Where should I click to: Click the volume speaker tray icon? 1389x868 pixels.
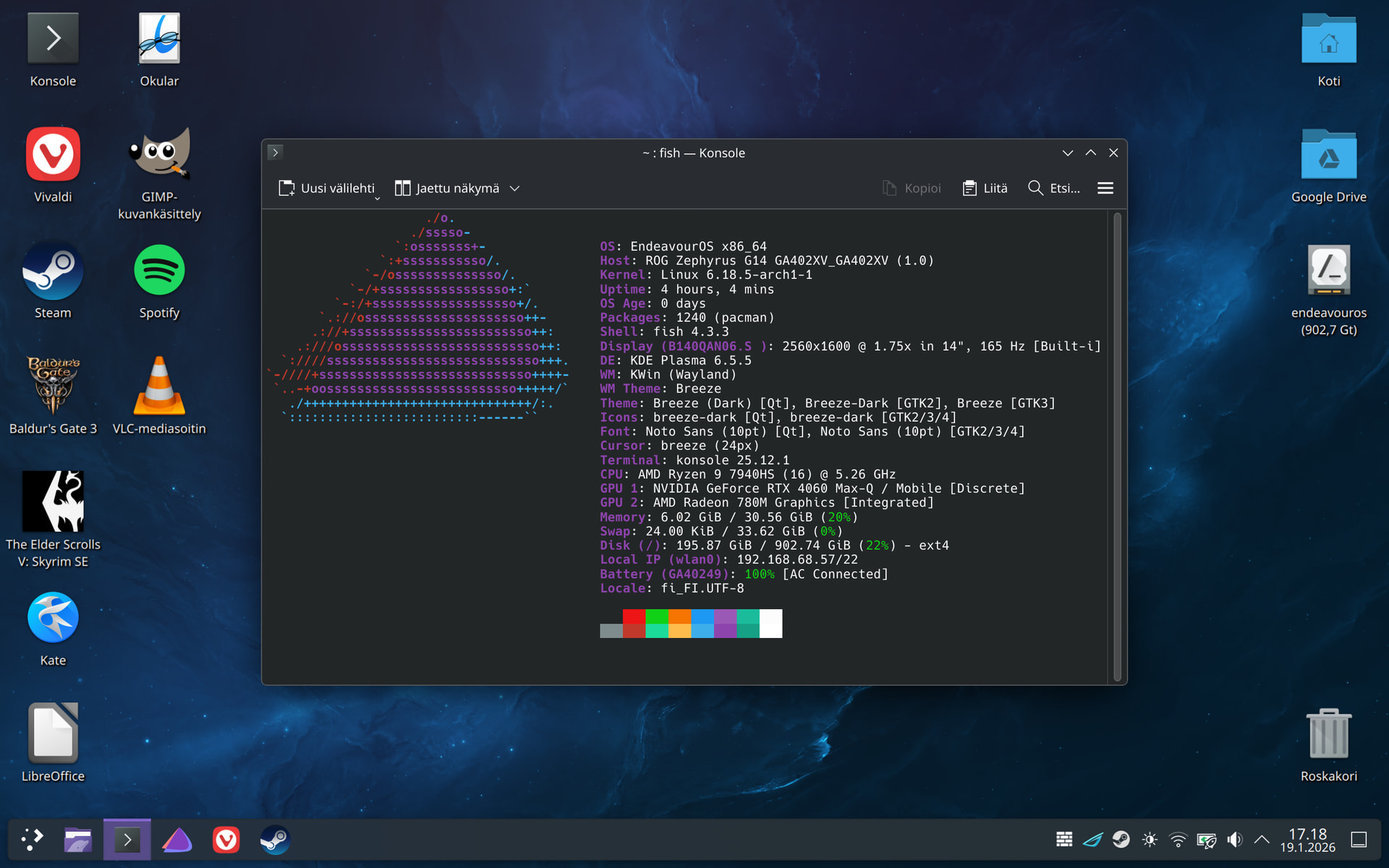point(1234,840)
